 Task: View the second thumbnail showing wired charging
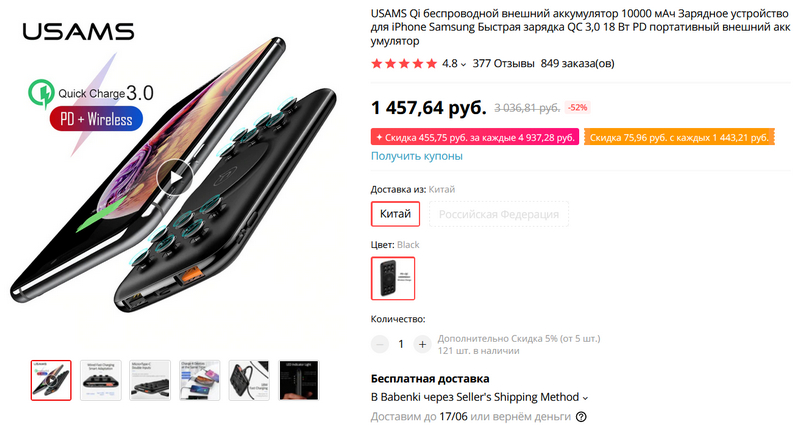click(x=101, y=380)
